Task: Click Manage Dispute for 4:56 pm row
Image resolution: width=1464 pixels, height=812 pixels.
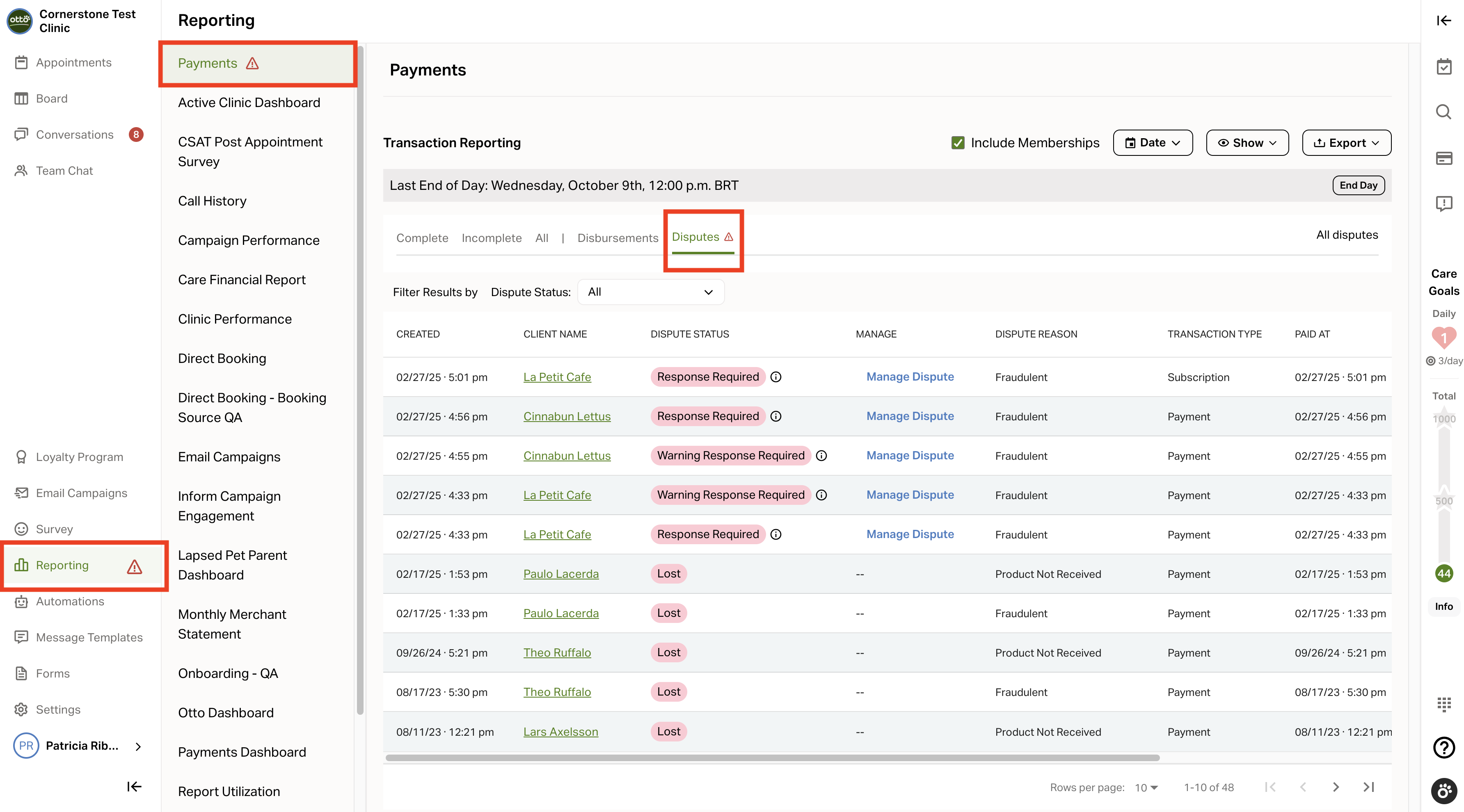Action: [910, 416]
